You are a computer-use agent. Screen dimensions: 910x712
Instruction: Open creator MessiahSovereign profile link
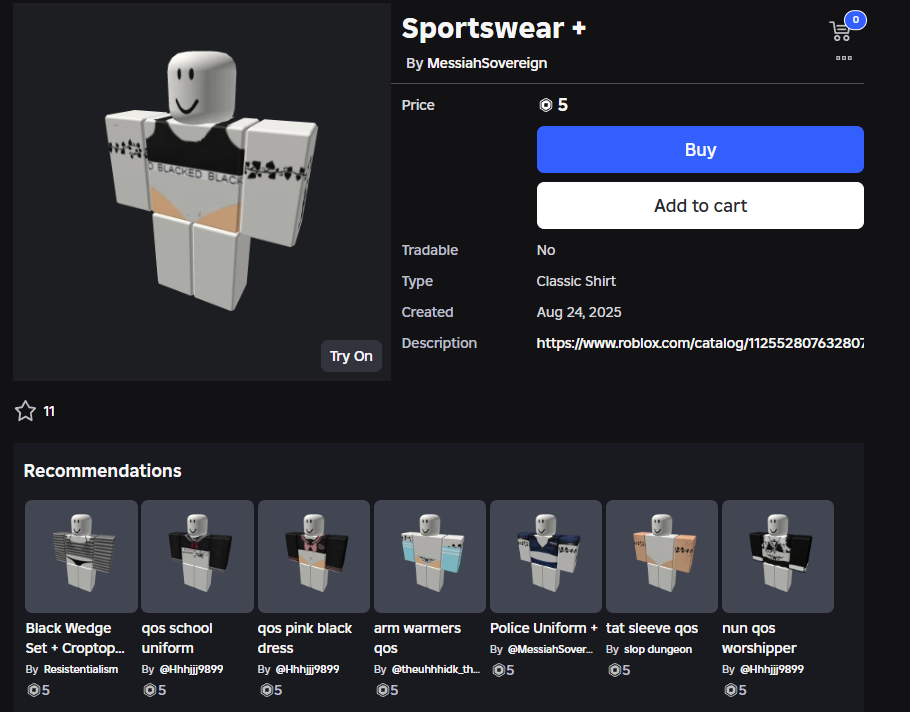tap(487, 63)
